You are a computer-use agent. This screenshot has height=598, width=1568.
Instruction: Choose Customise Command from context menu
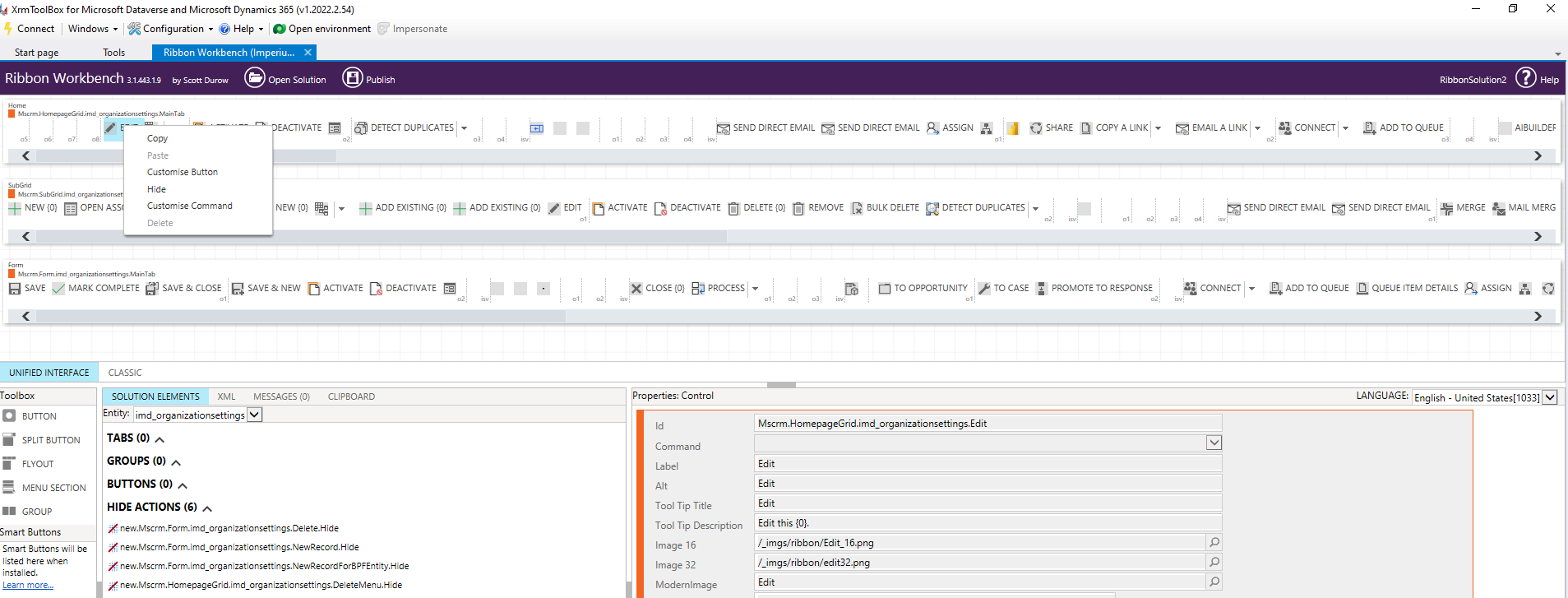tap(189, 206)
